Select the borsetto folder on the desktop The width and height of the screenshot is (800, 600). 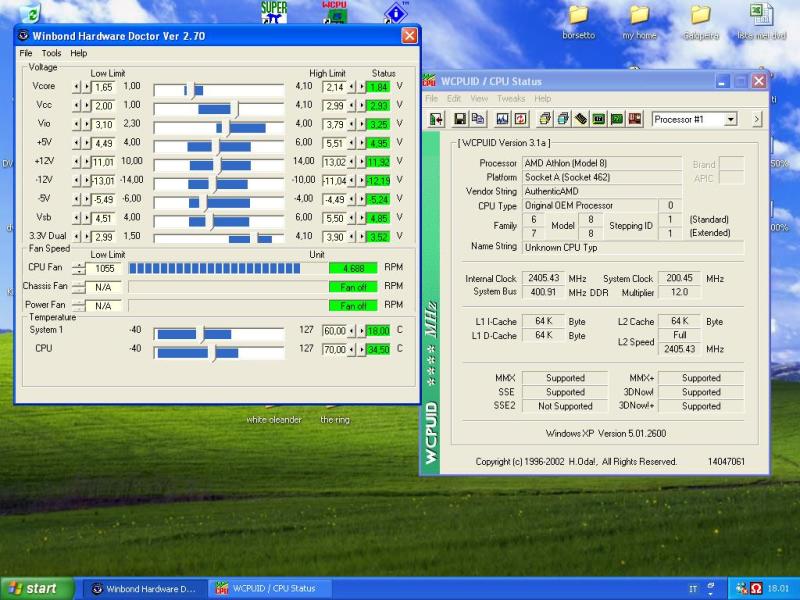click(579, 21)
